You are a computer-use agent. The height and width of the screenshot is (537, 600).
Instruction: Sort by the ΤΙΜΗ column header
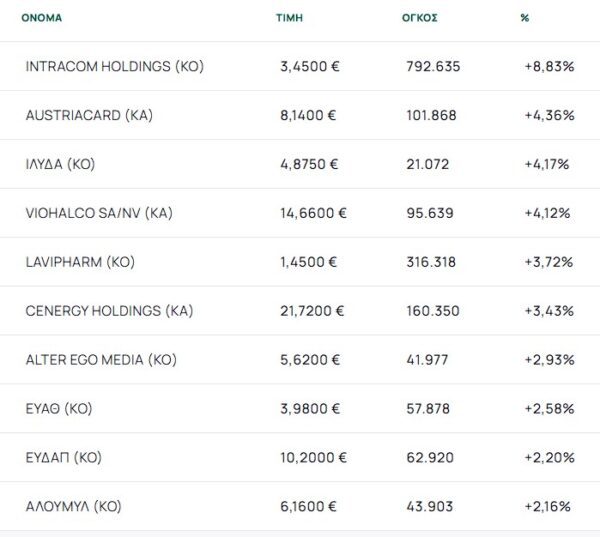288,17
